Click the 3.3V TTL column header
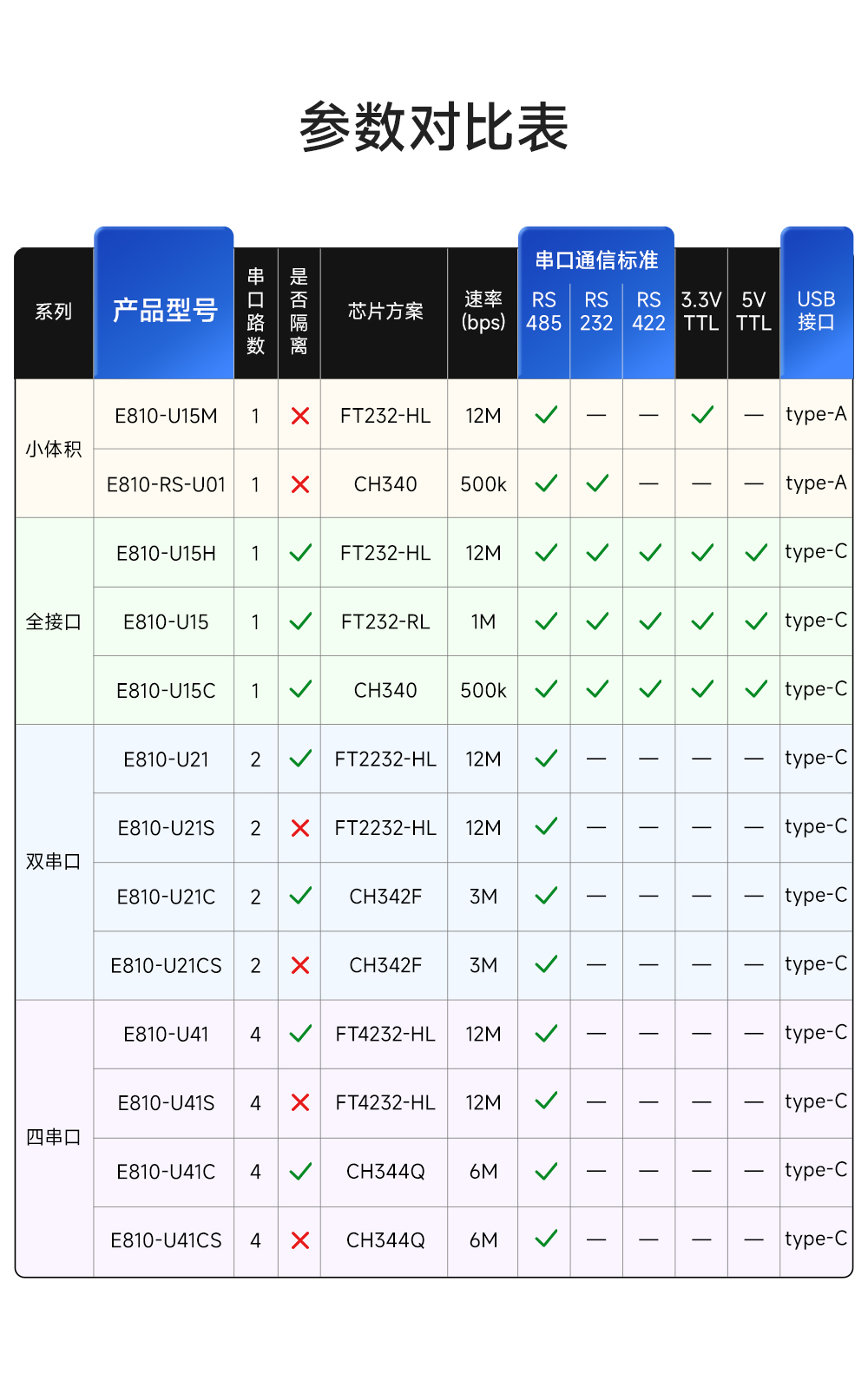Image resolution: width=868 pixels, height=1387 pixels. click(x=701, y=312)
